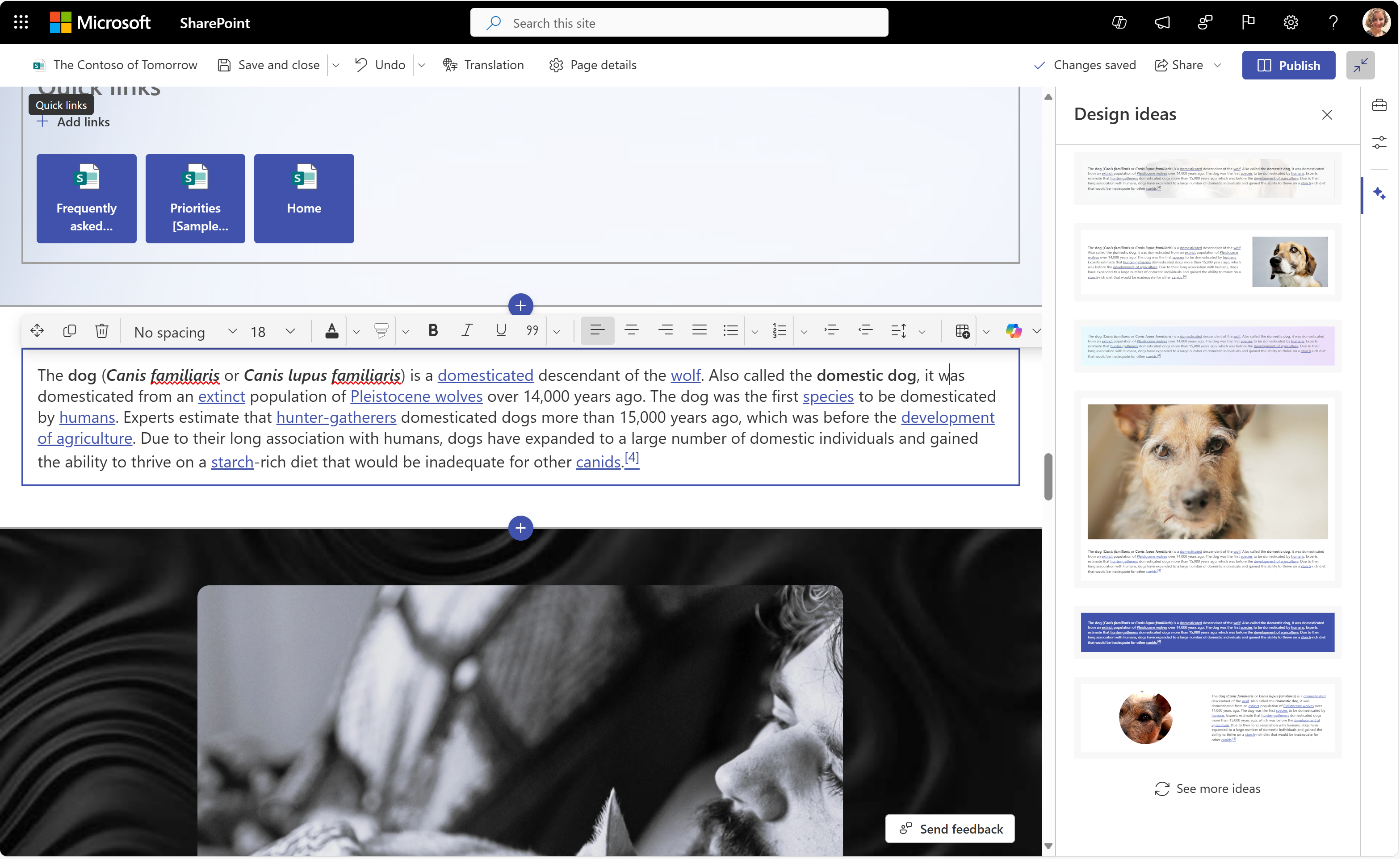Screen dimensions: 1400x859
Task: Toggle the Design ideas panel close
Action: pos(1327,114)
